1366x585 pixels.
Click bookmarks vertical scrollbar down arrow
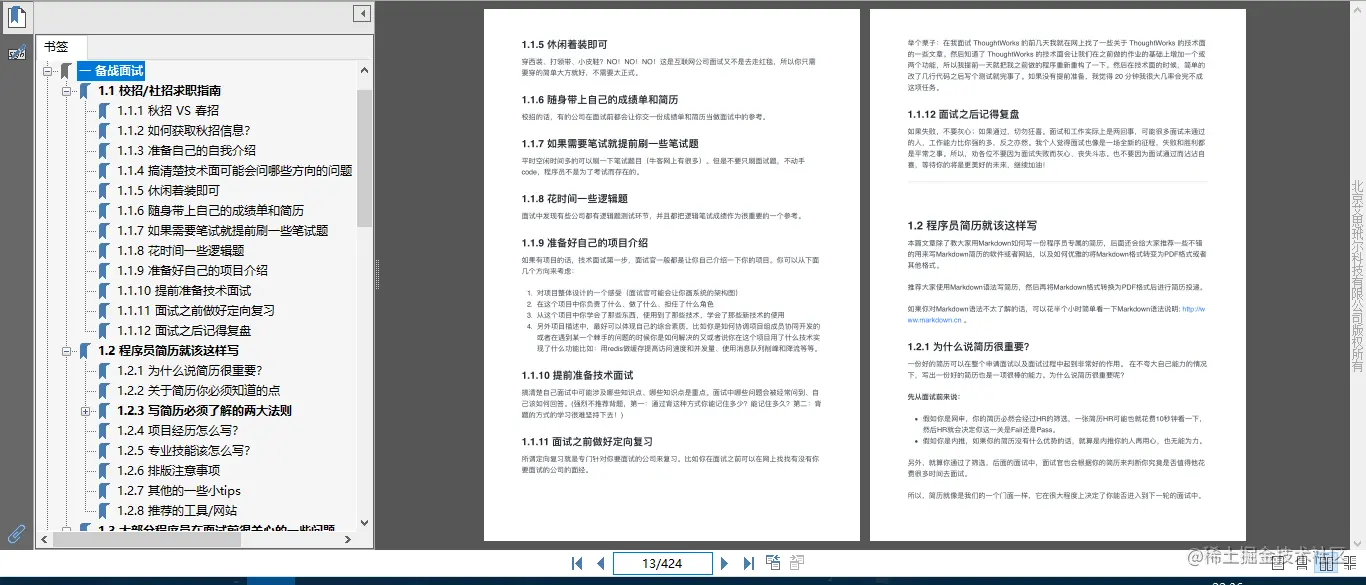[x=365, y=522]
